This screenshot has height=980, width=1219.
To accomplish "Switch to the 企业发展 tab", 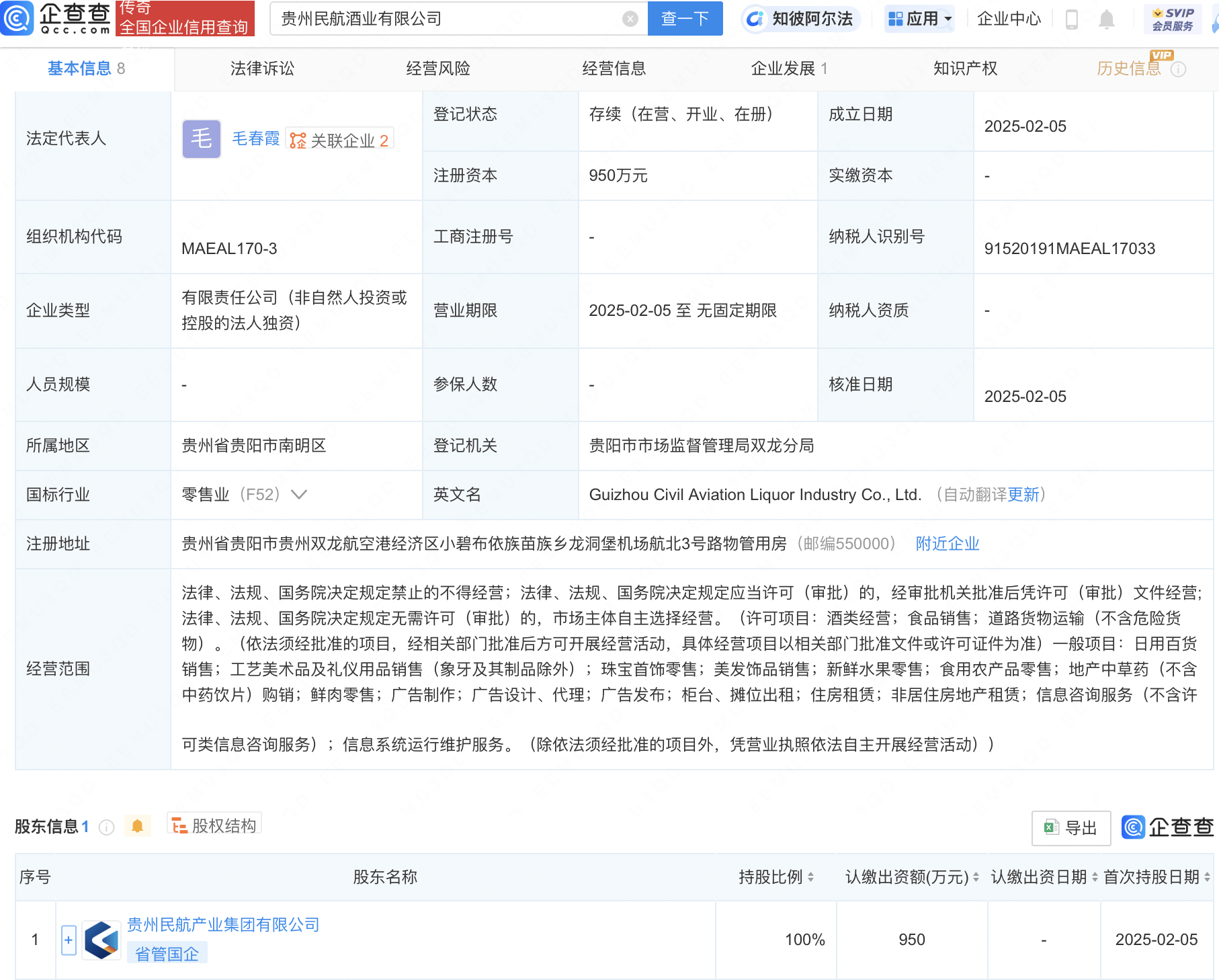I will 784,68.
